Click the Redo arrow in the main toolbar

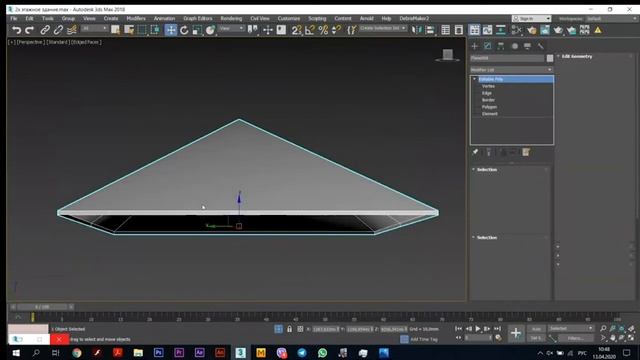(29, 30)
